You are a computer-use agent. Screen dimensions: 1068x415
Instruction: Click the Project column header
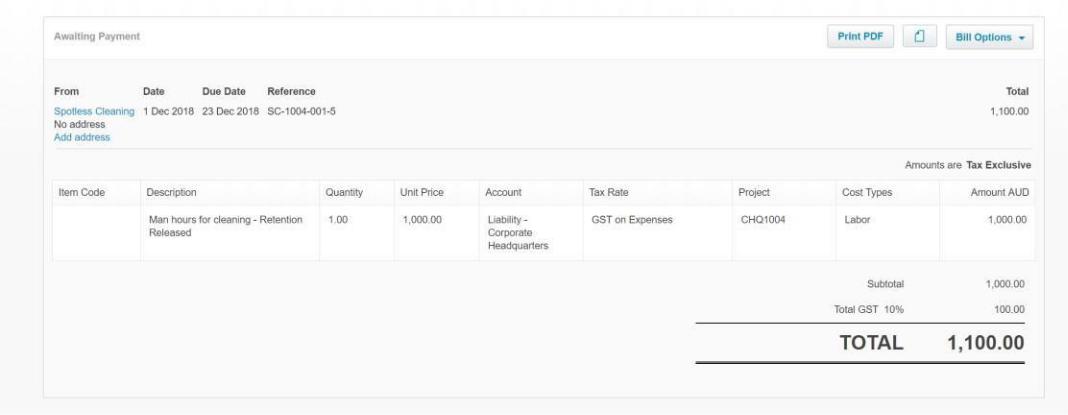click(753, 191)
